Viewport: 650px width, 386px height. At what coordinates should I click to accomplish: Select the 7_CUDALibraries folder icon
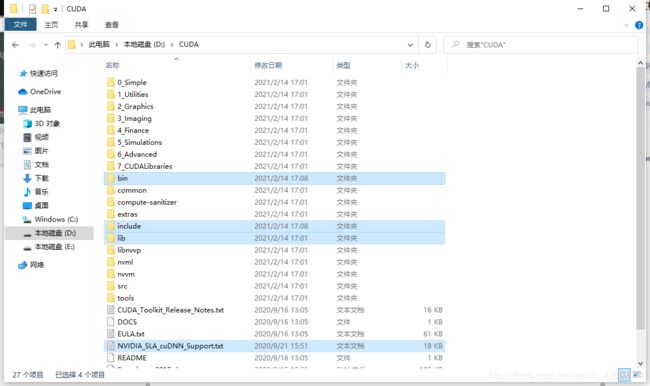tap(111, 166)
